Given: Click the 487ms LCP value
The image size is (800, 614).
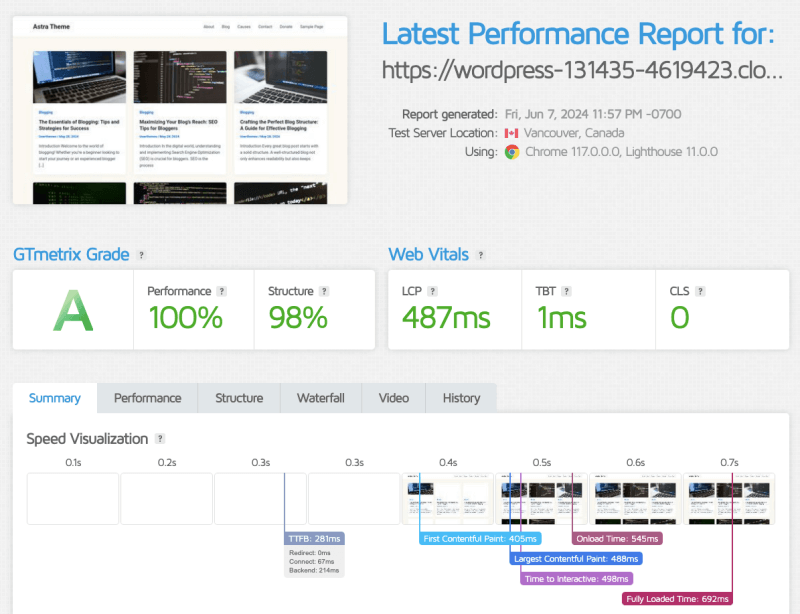Looking at the screenshot, I should coord(446,317).
